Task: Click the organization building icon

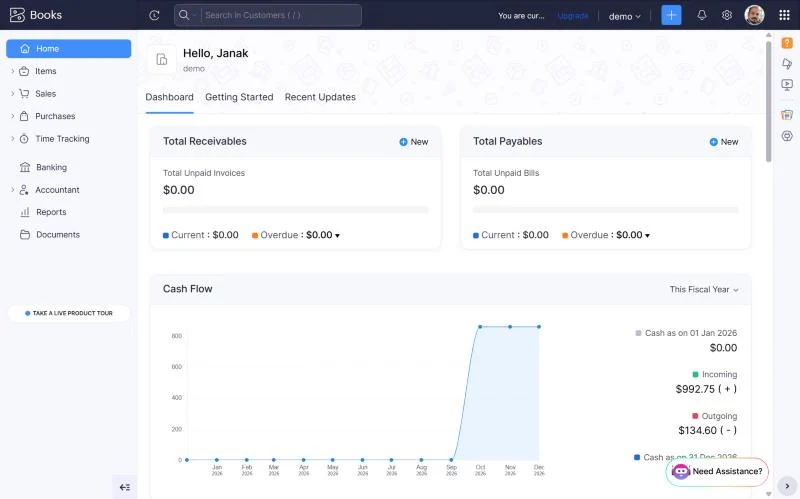Action: (162, 59)
